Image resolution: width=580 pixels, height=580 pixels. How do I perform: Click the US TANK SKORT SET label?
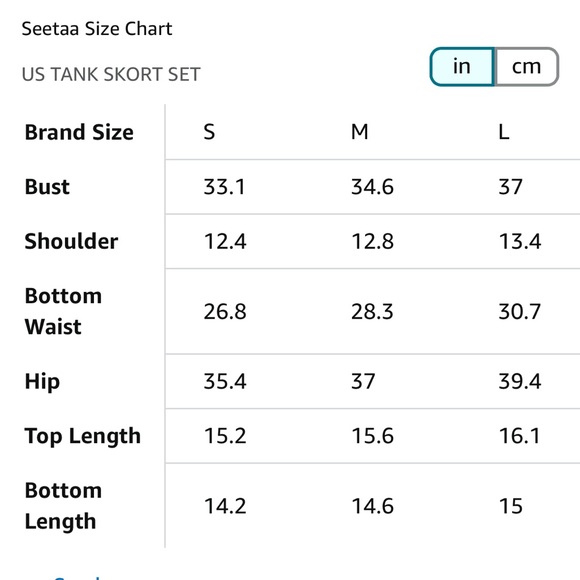[111, 74]
